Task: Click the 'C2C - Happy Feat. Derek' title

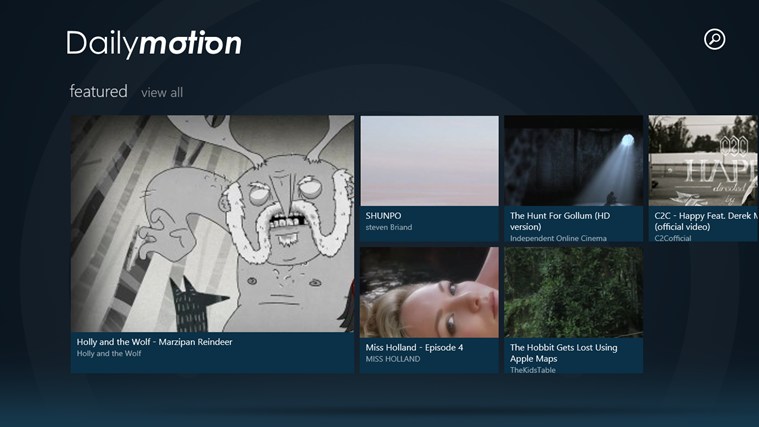Action: (705, 215)
